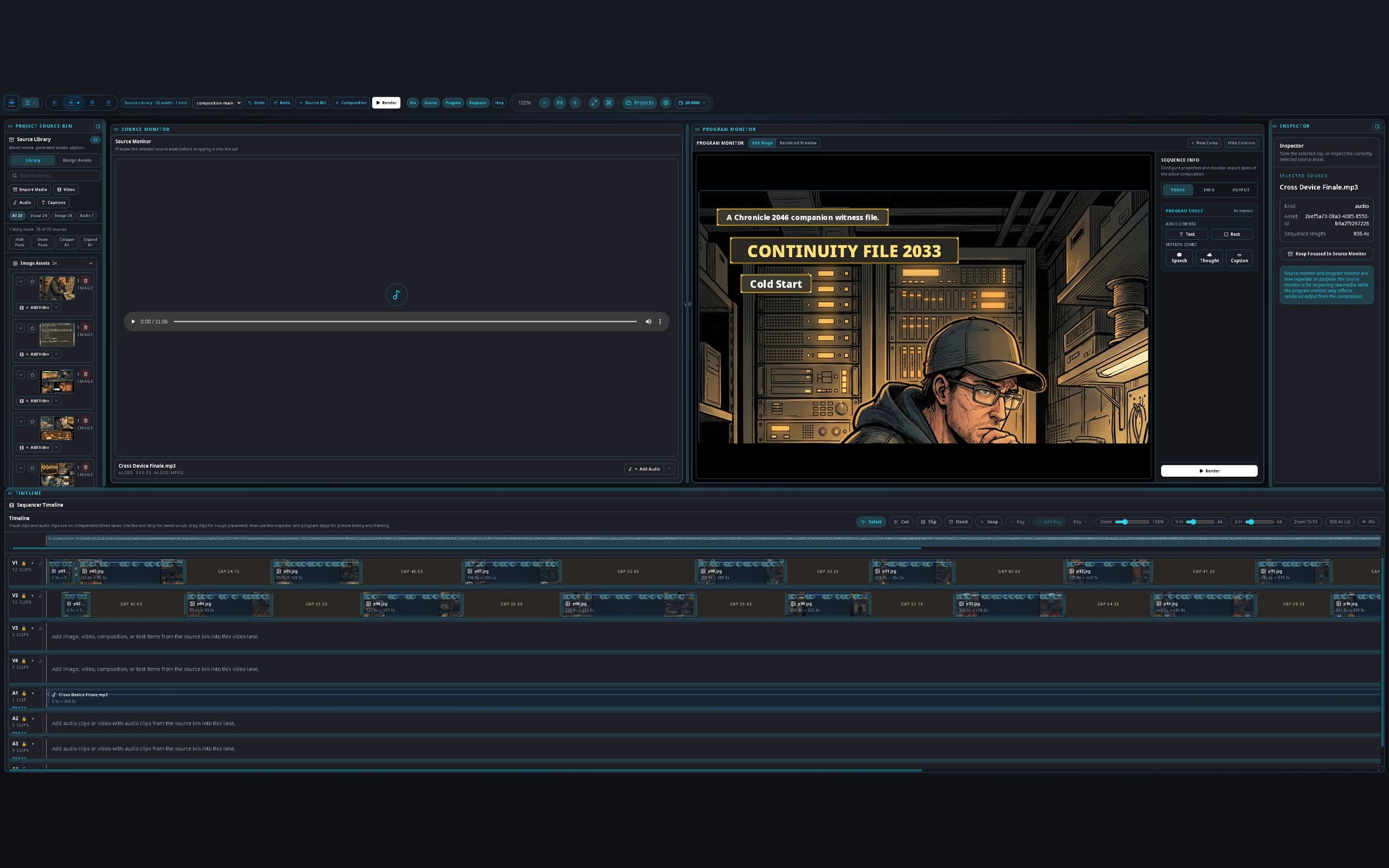Filter sources by Audio 1
This screenshot has width=1389, height=868.
pos(86,216)
